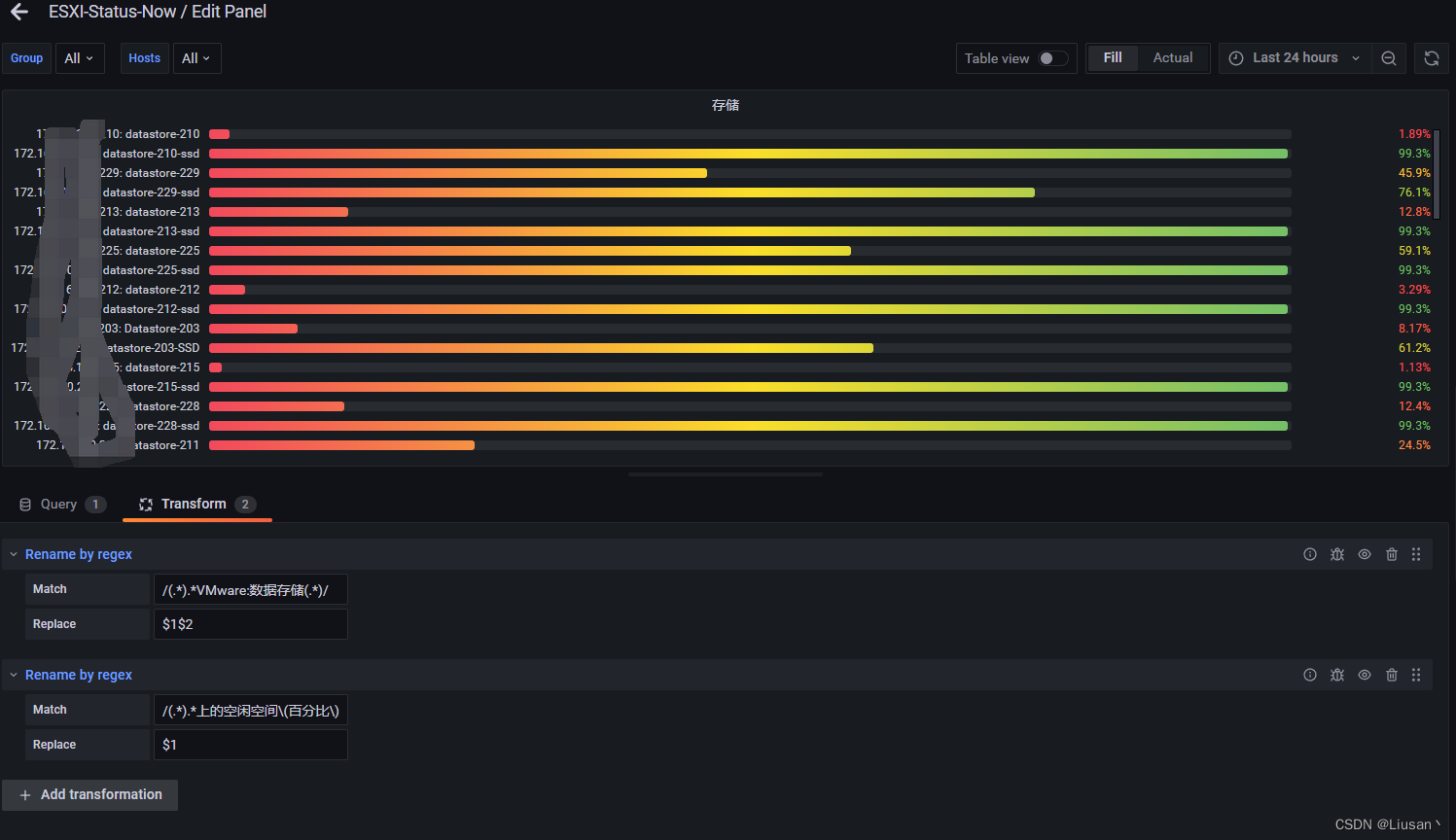This screenshot has width=1456, height=840.
Task: Show help for second Rename by regex
Action: tap(1310, 675)
